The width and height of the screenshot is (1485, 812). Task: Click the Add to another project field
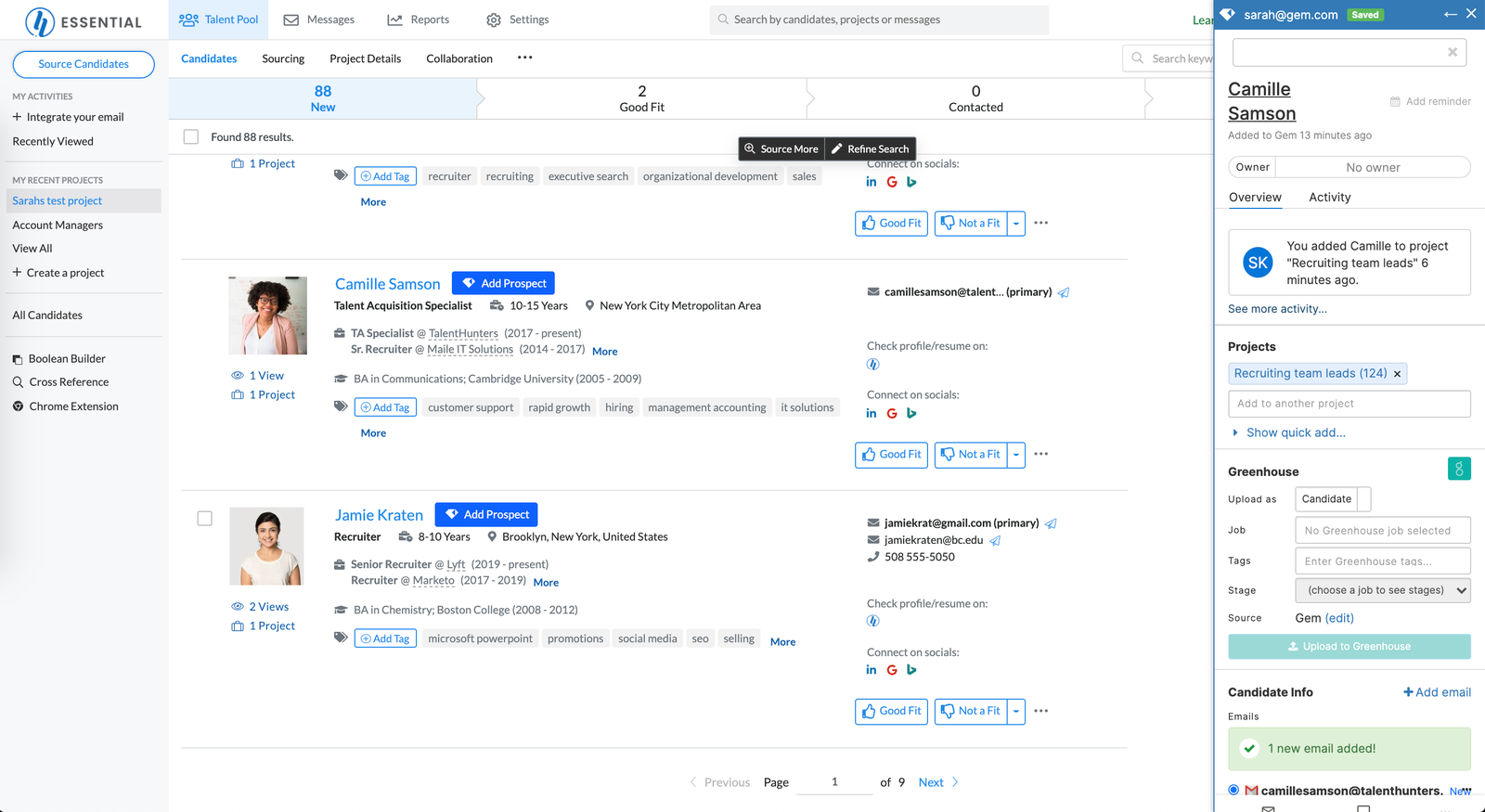[1349, 404]
